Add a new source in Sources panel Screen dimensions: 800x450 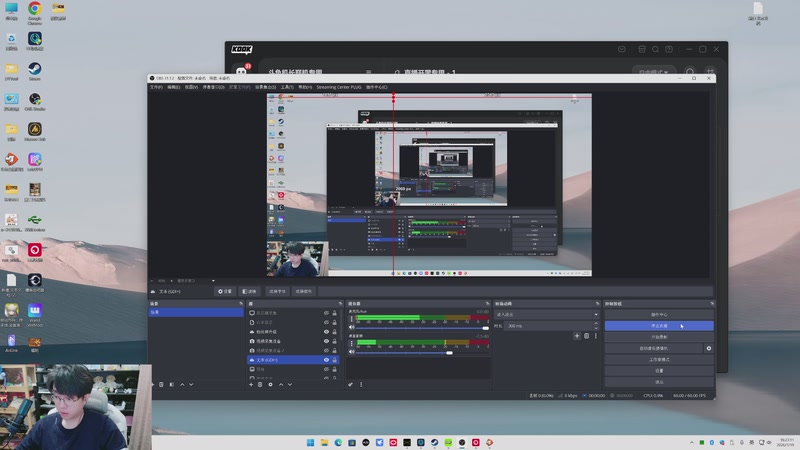click(x=251, y=385)
